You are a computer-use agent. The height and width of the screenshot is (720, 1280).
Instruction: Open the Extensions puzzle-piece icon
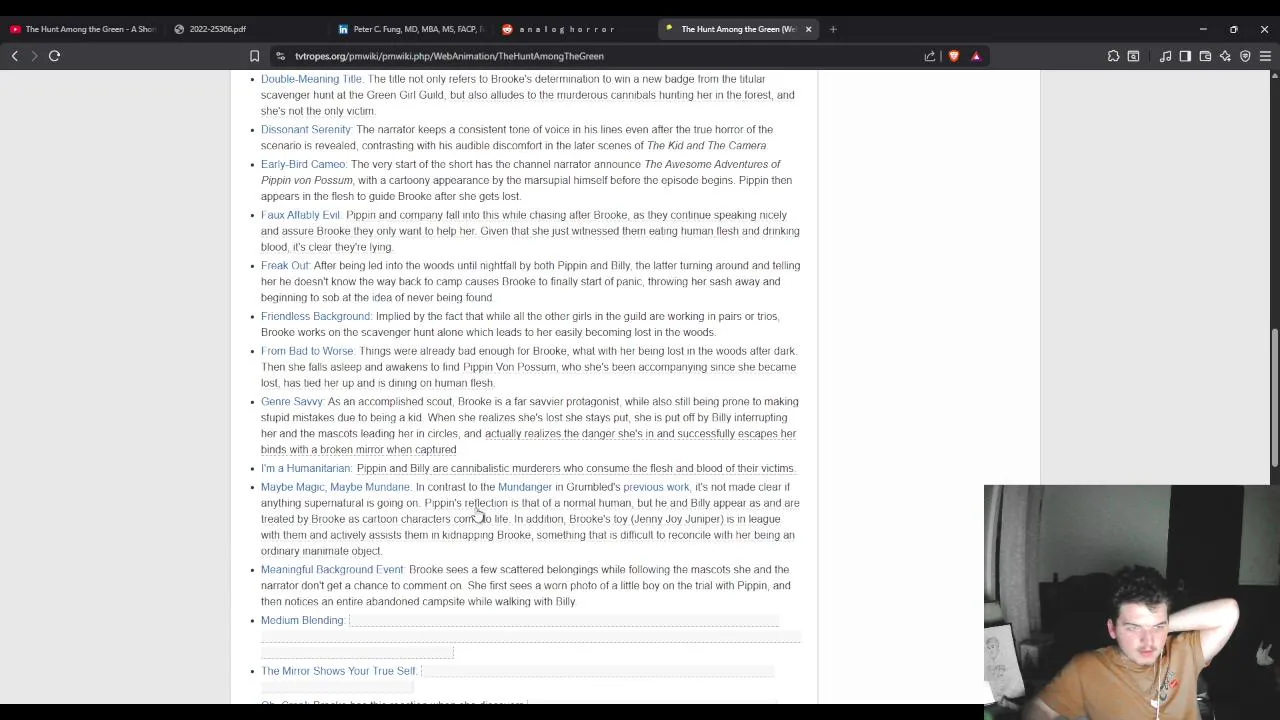point(1113,56)
